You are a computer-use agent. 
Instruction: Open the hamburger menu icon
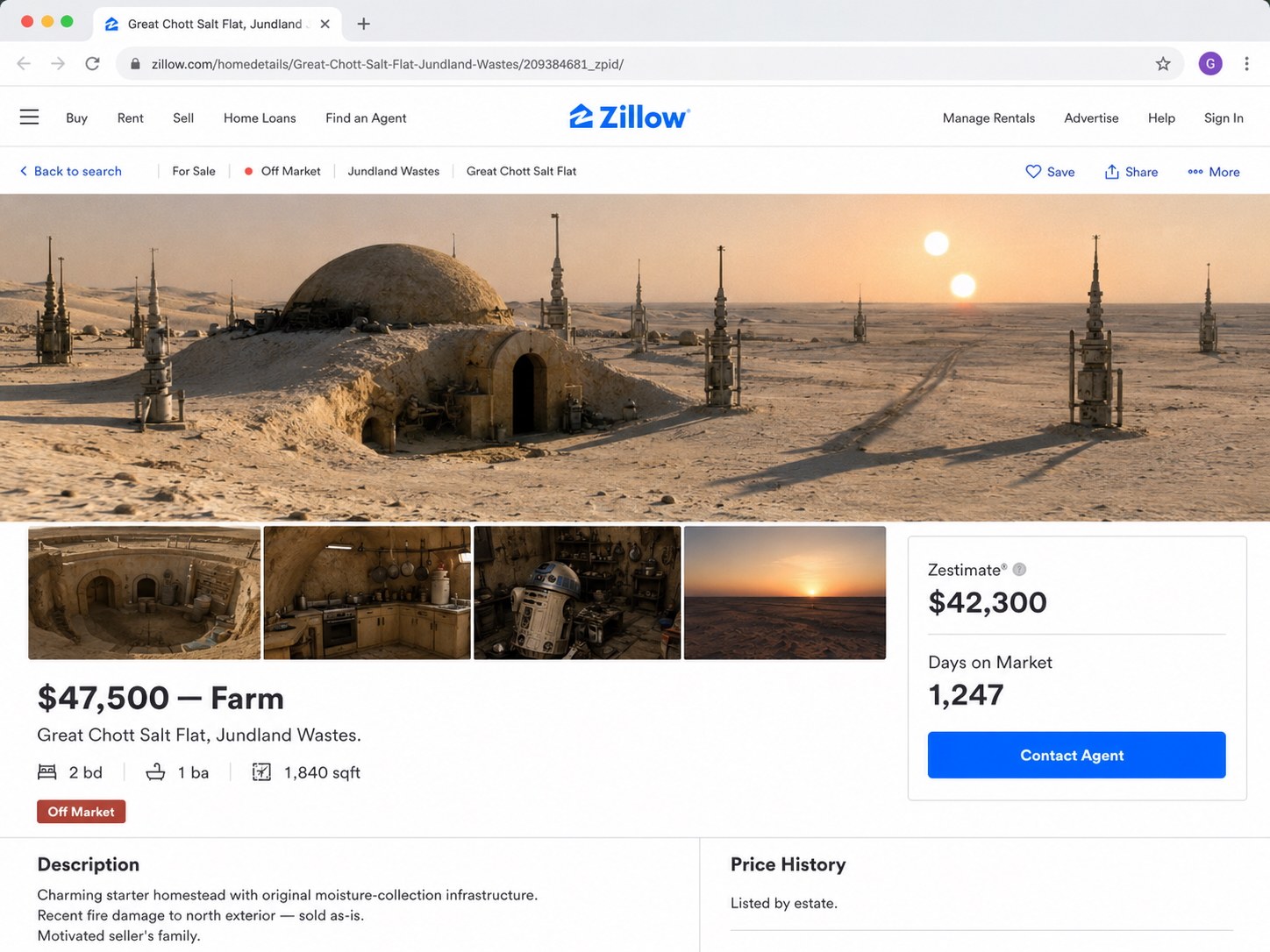point(29,117)
